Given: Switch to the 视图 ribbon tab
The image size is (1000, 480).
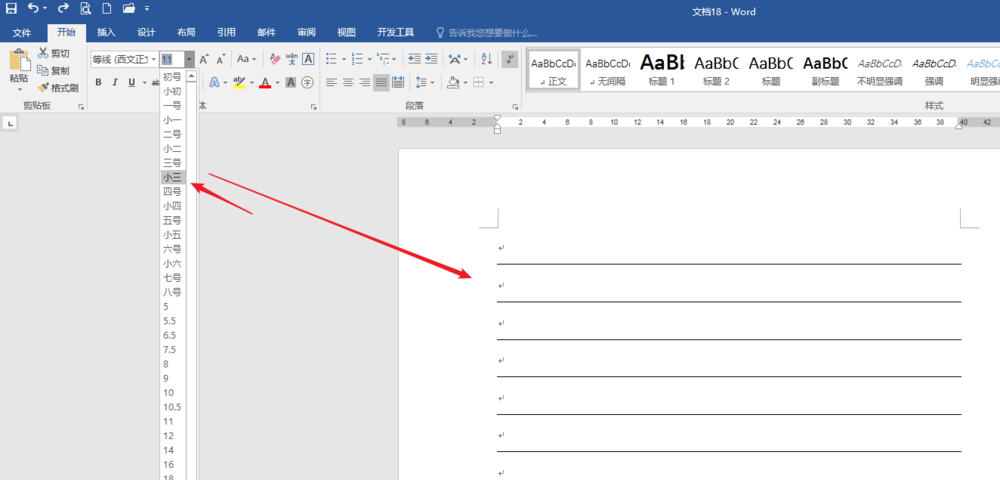Looking at the screenshot, I should [x=346, y=32].
